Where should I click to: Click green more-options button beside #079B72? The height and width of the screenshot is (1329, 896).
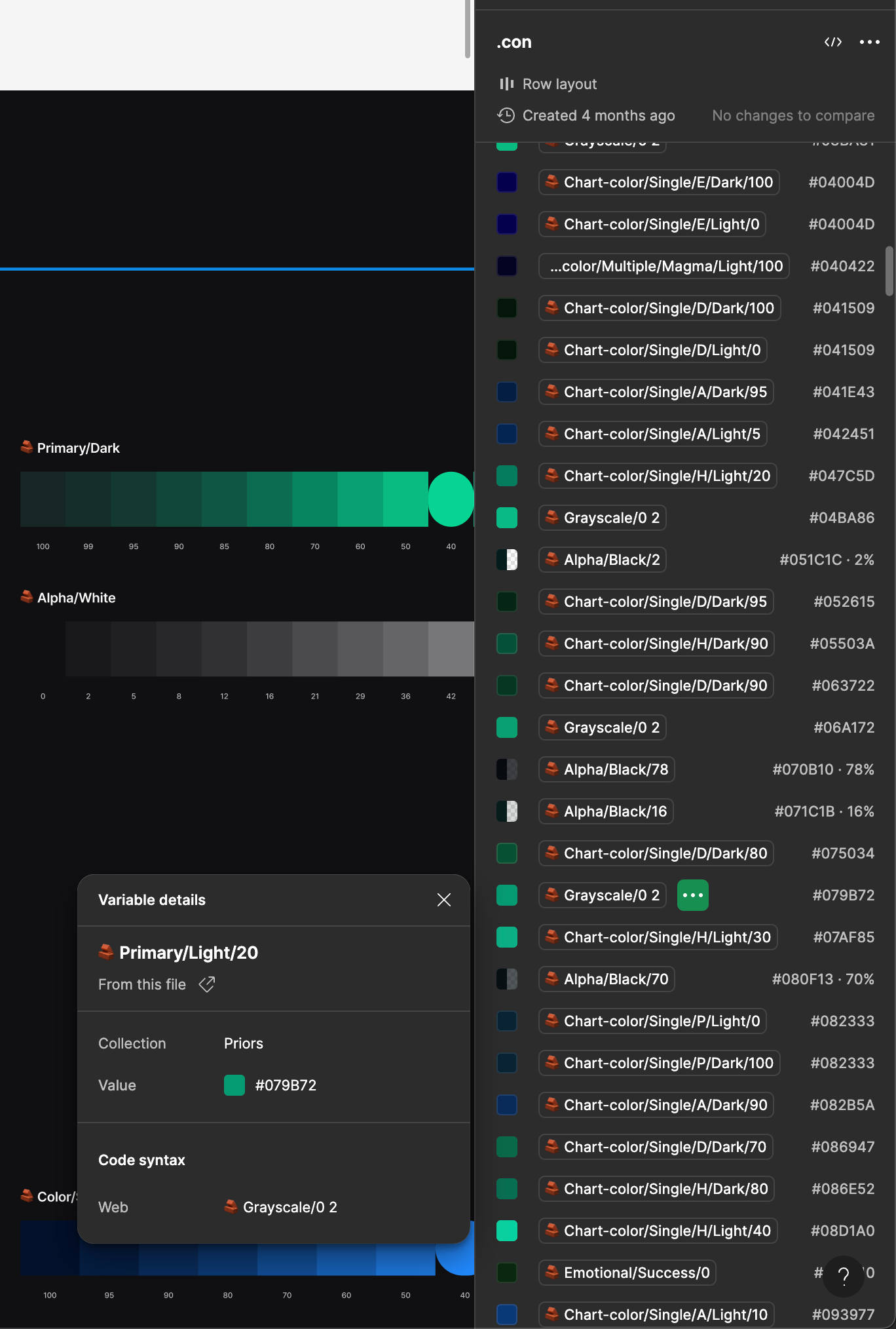(x=693, y=895)
